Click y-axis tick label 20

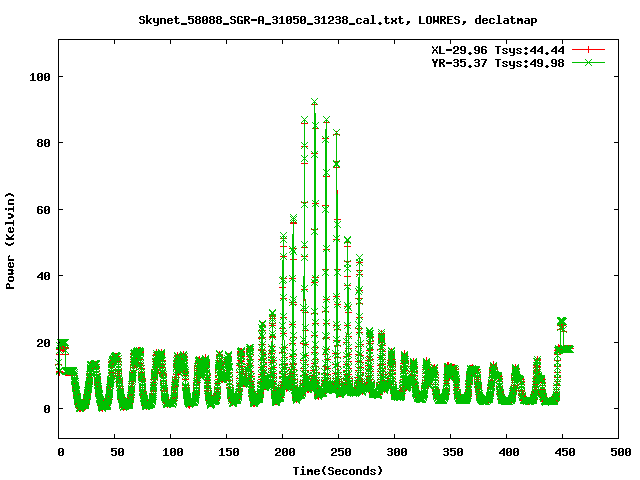44,343
